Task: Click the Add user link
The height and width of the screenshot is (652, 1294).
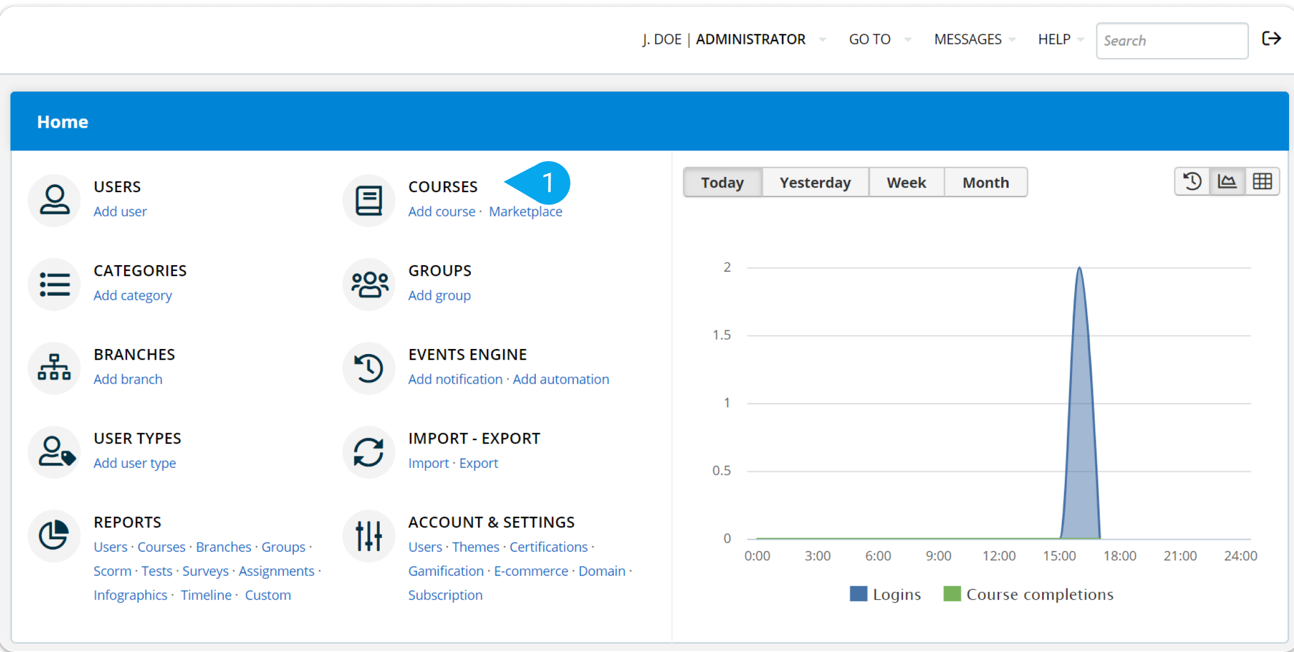Action: pyautogui.click(x=120, y=211)
